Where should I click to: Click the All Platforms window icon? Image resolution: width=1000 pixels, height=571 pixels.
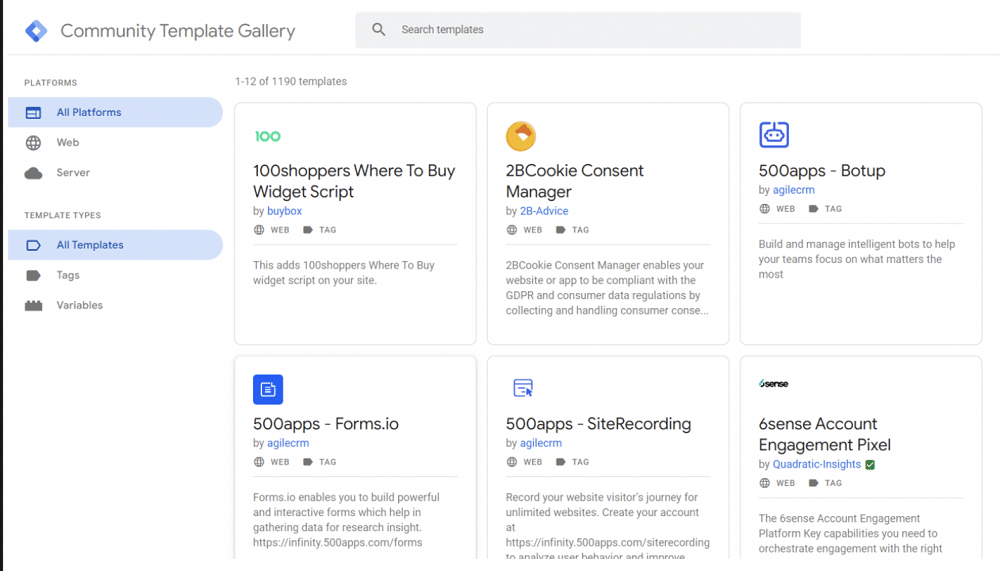[x=33, y=113]
